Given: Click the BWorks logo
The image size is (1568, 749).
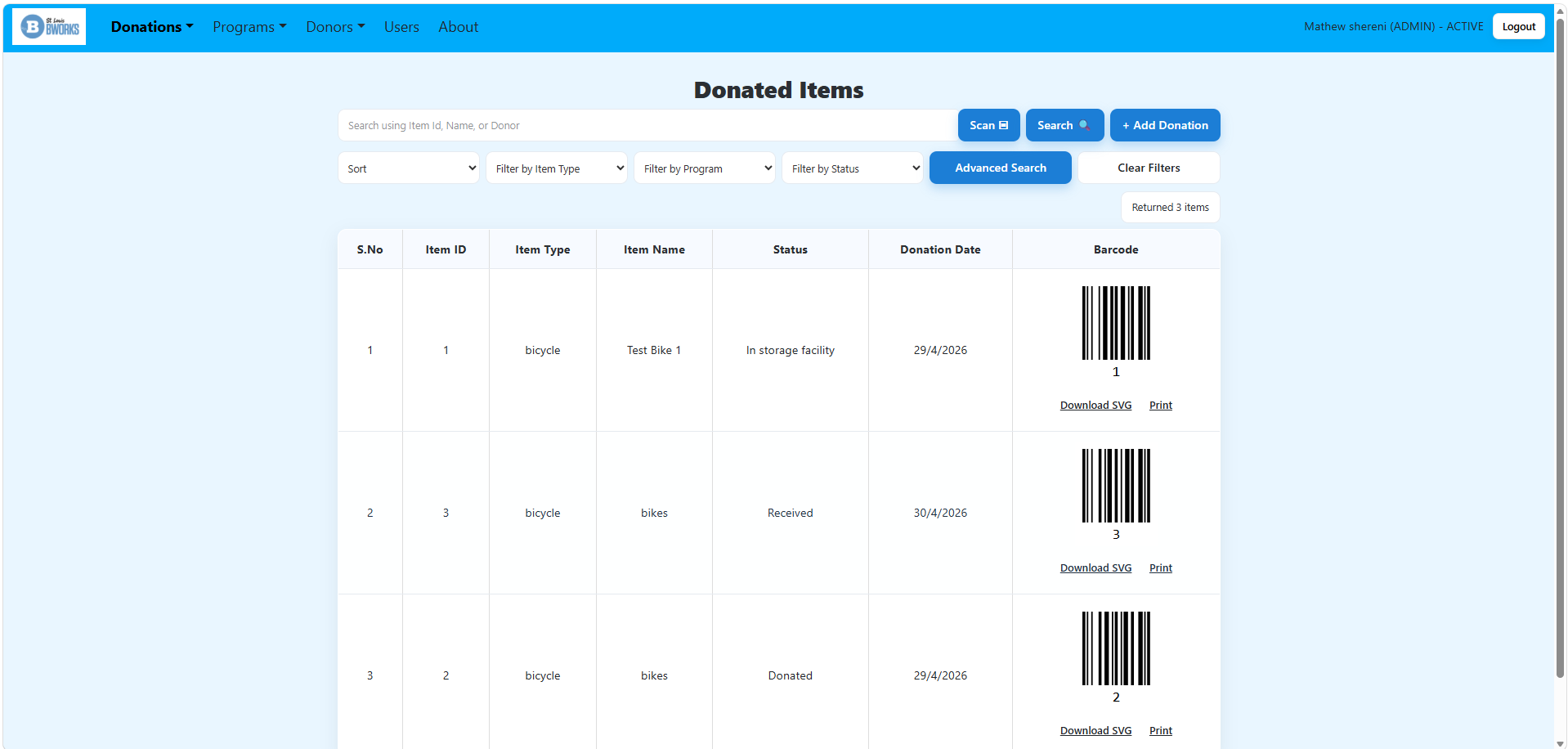Looking at the screenshot, I should [49, 27].
